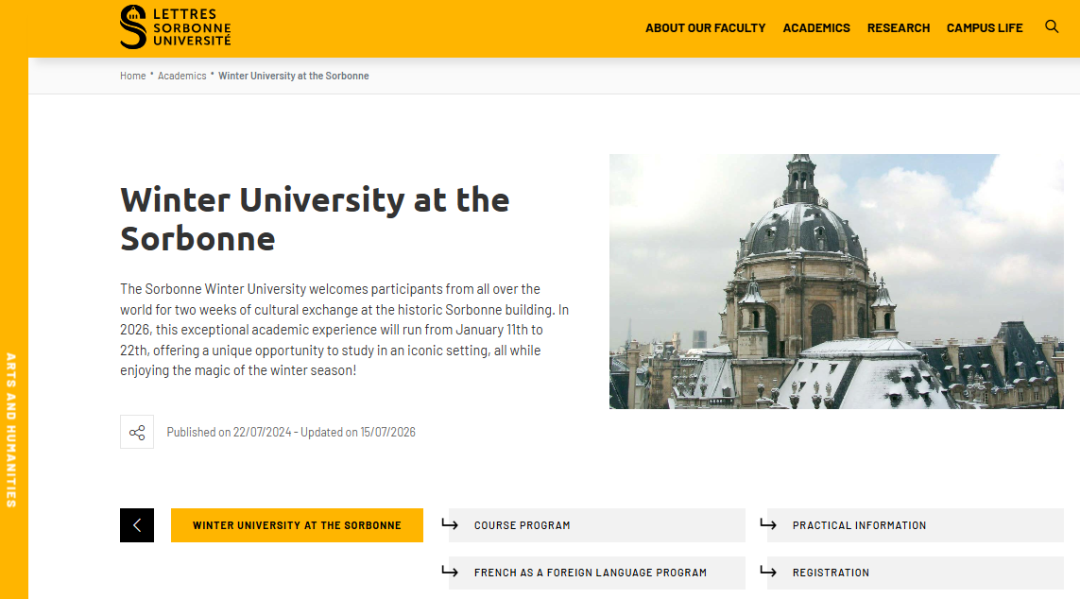
Task: Click the page heading Winter University at the Sorbonne
Action: (315, 219)
